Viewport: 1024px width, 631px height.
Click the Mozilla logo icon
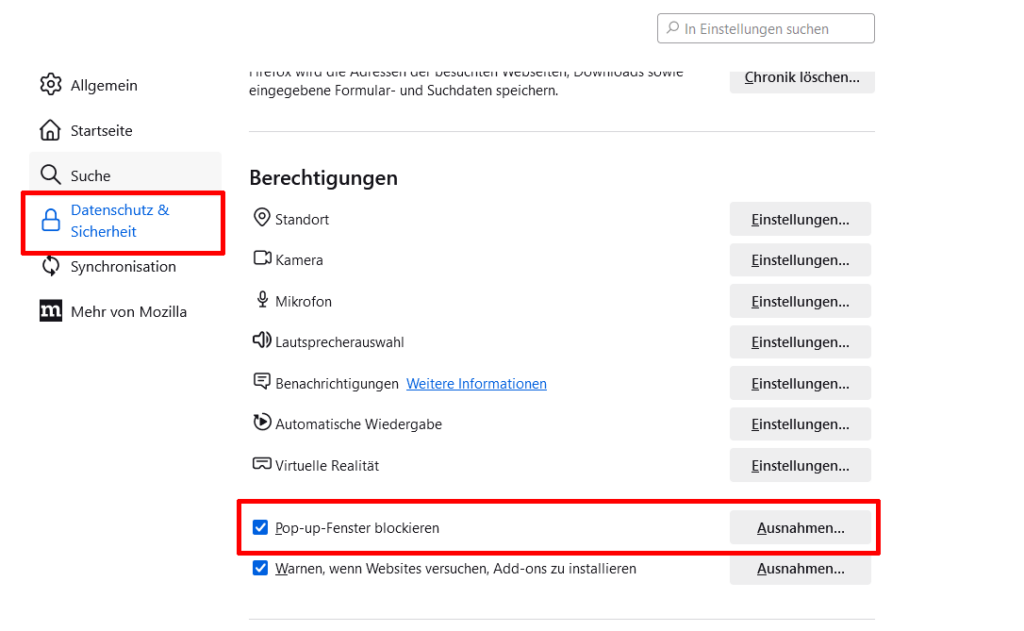tap(50, 311)
